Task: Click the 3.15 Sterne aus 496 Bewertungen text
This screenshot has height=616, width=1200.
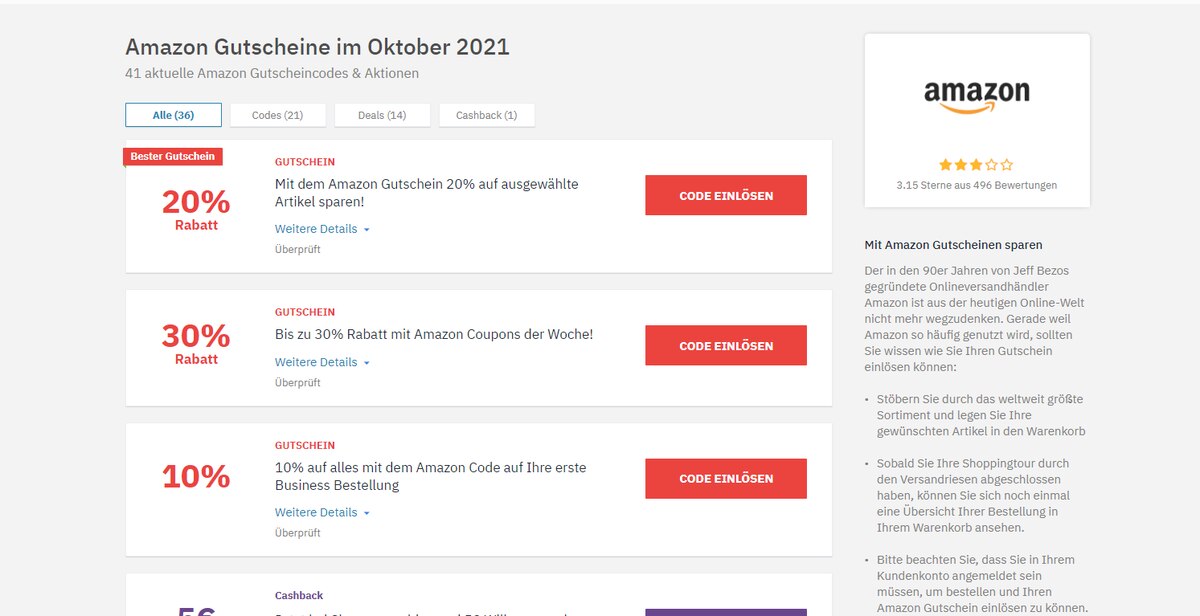Action: 977,185
